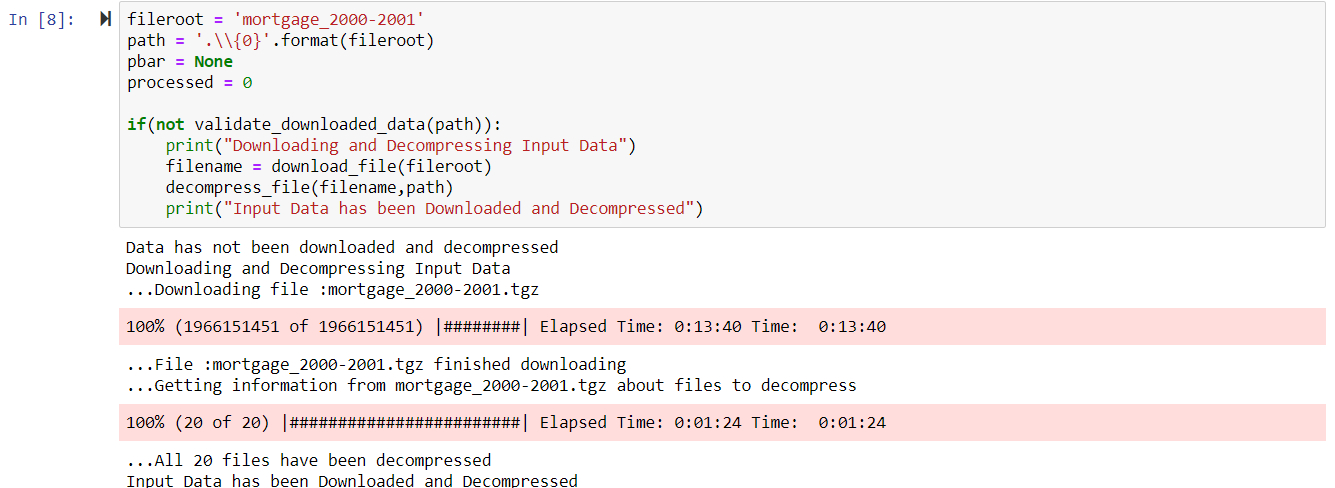Place cursor on 'processed = 0' line

189,83
